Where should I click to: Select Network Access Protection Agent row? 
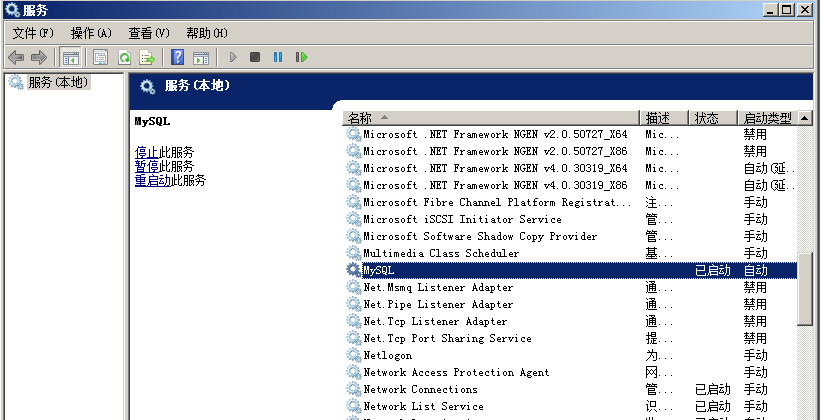pos(571,372)
